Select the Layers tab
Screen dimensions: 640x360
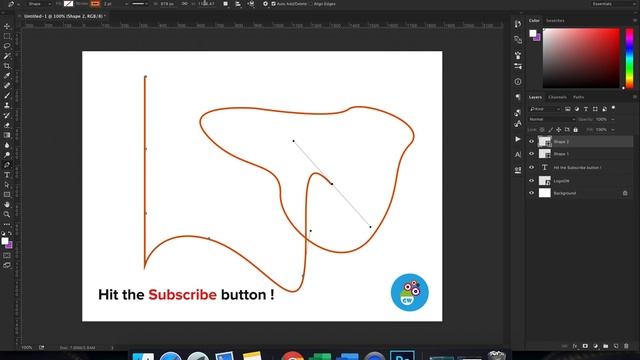click(535, 97)
